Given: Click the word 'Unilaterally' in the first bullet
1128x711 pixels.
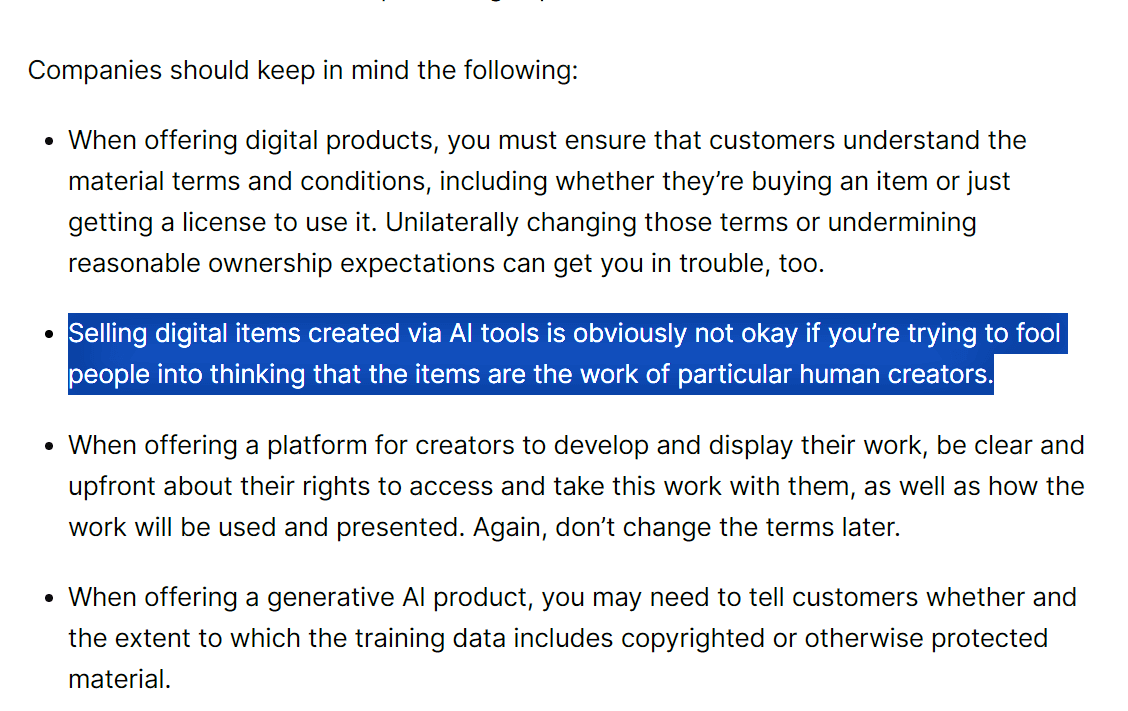Looking at the screenshot, I should (451, 222).
